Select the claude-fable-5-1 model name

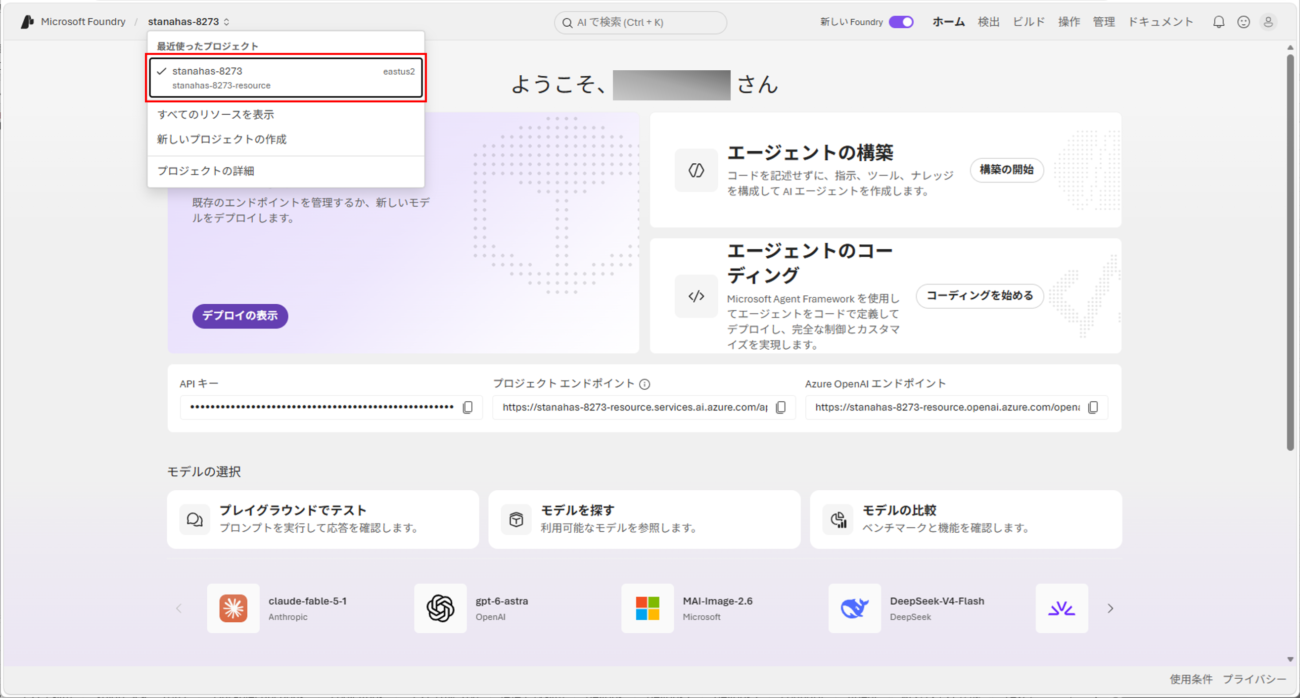pos(308,601)
